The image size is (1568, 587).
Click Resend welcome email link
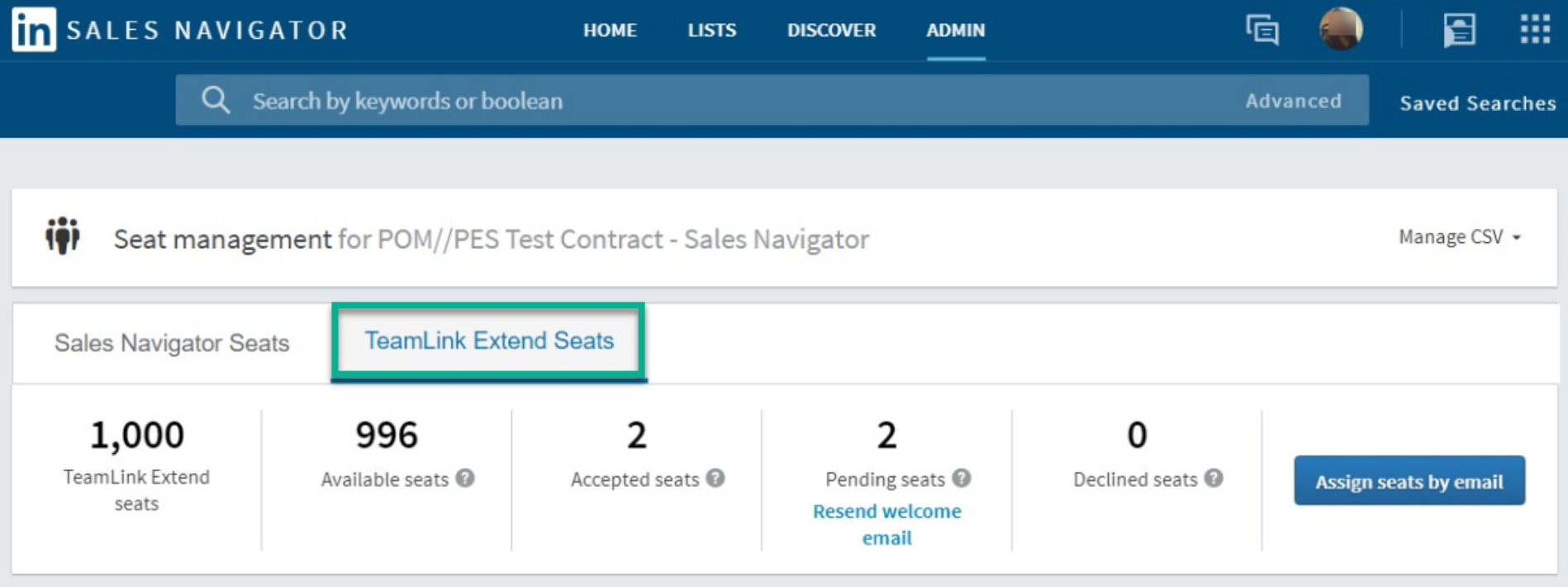pyautogui.click(x=887, y=524)
